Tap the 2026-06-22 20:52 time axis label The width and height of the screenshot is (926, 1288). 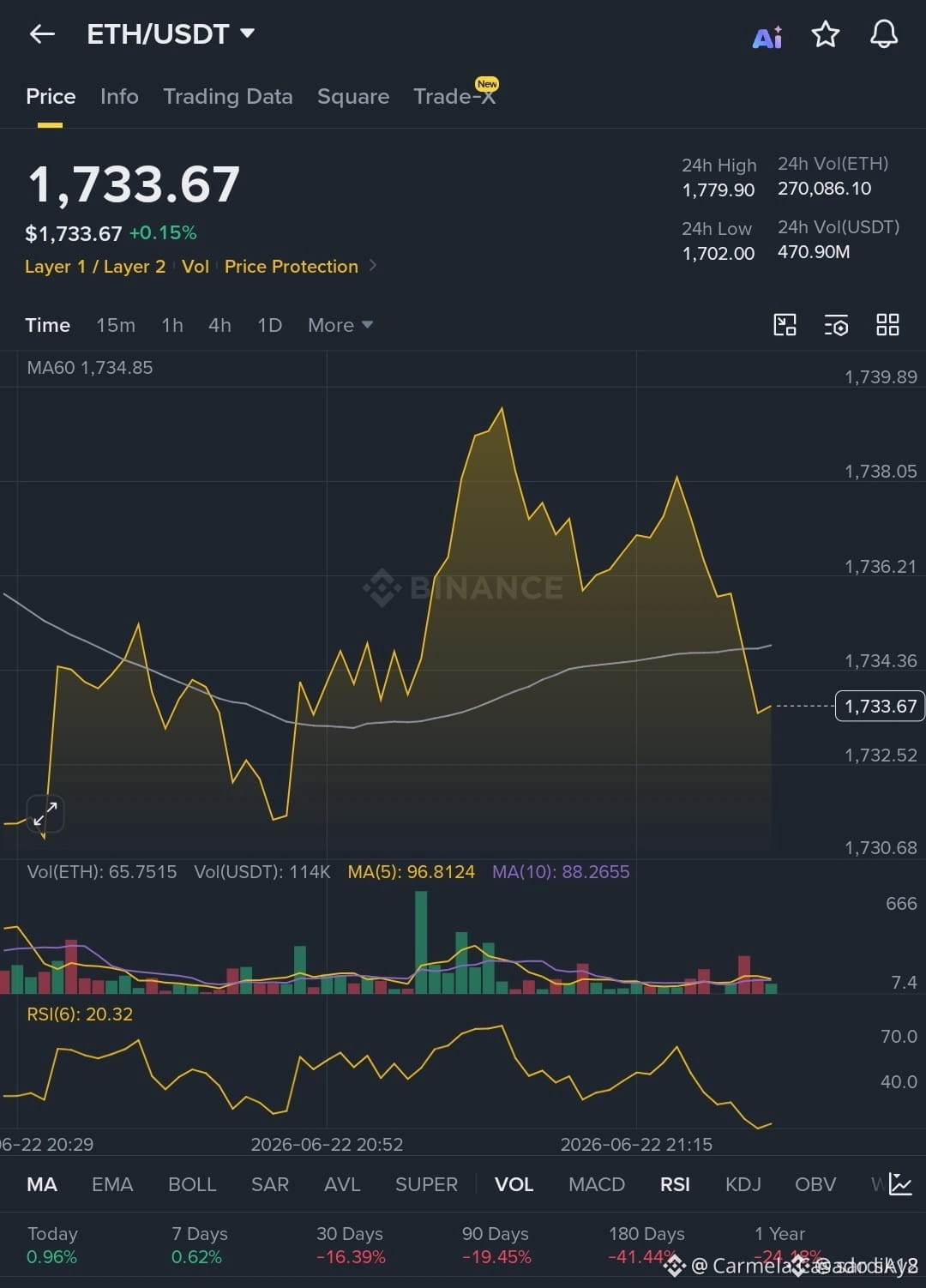(327, 1144)
